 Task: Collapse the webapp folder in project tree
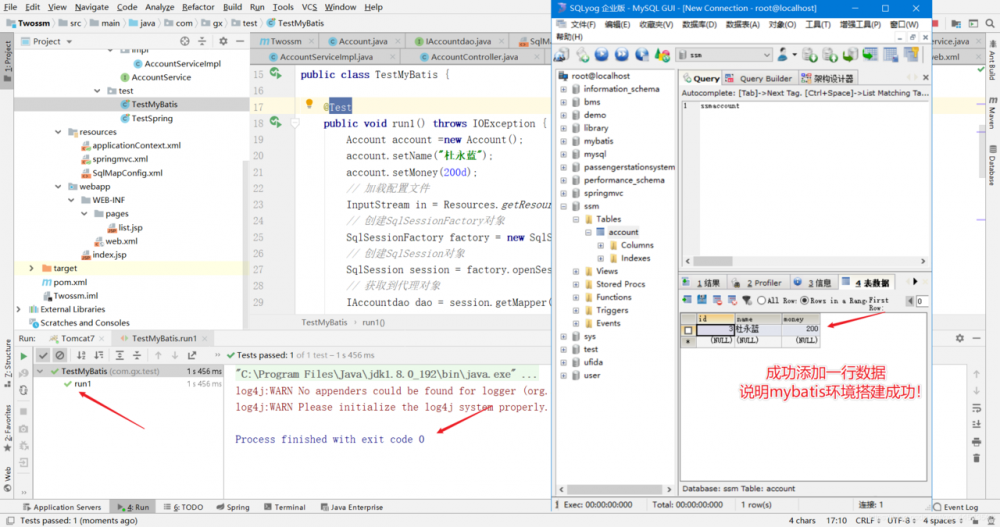58,186
